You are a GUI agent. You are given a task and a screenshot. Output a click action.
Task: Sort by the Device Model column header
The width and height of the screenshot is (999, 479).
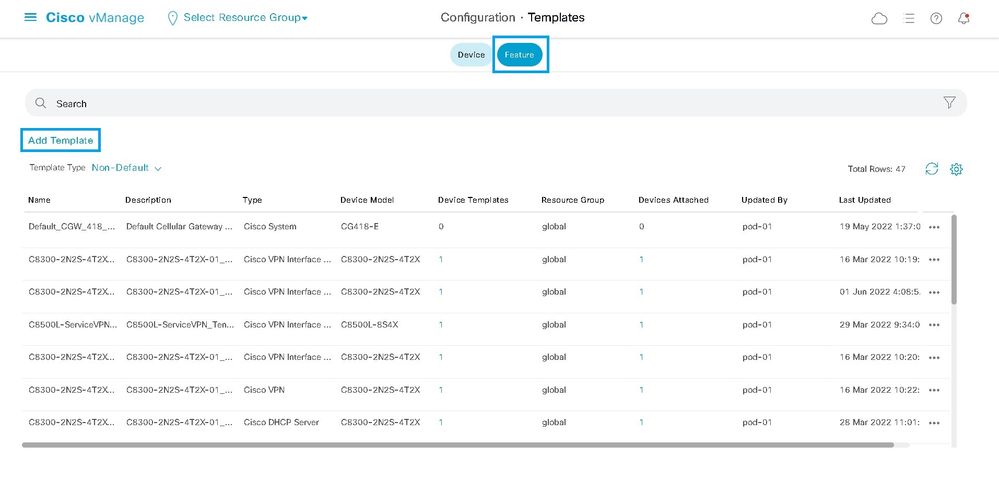(x=367, y=200)
